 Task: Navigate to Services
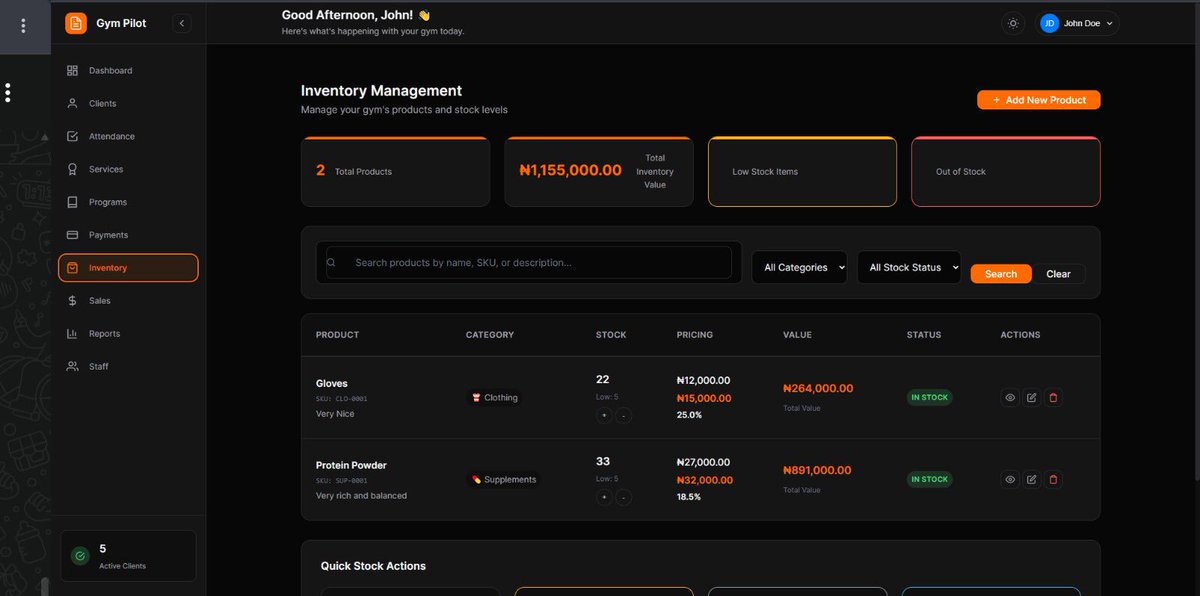coord(128,170)
